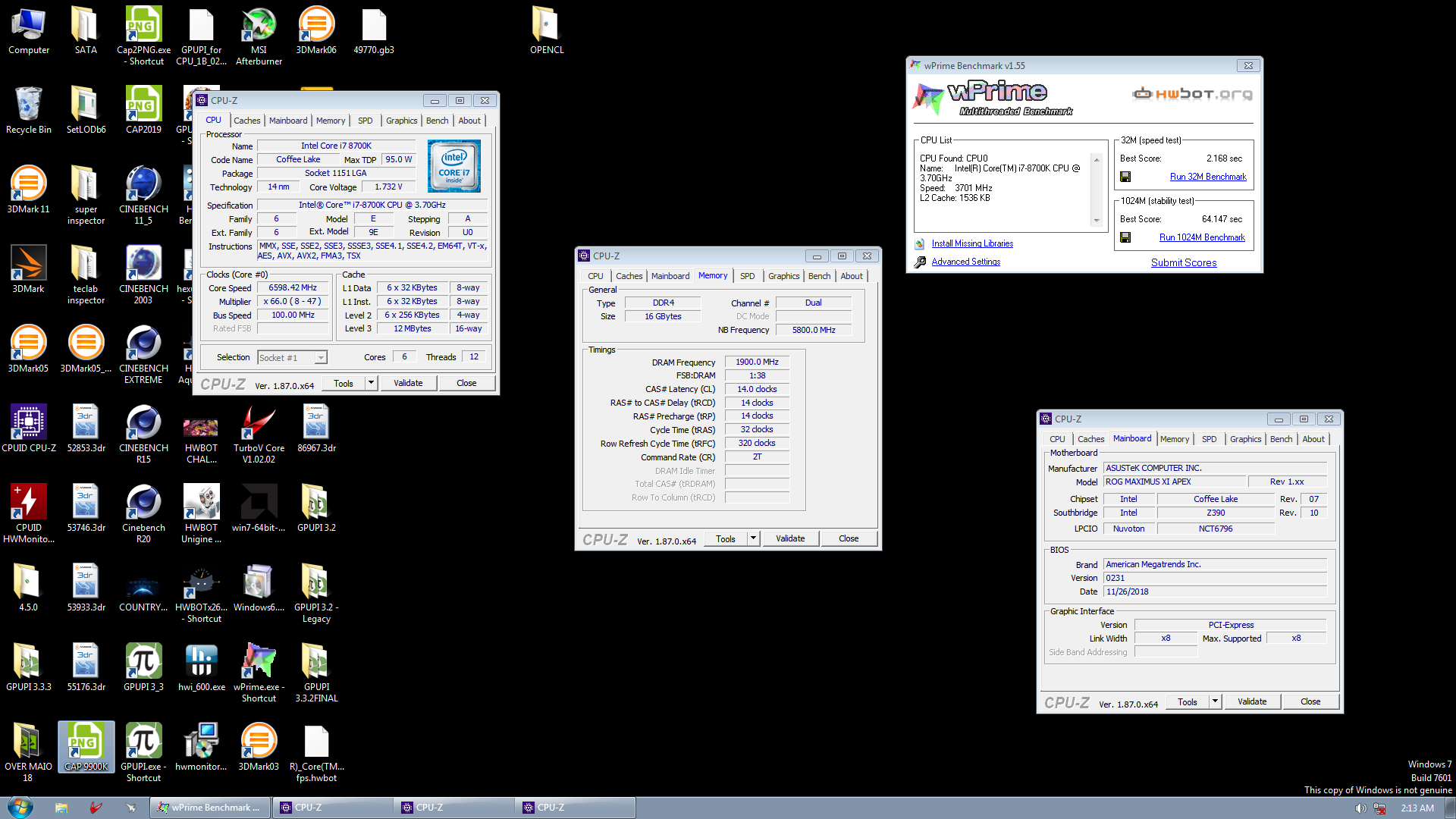Open CPUID CPU-Z desktop shortcut

click(x=29, y=429)
